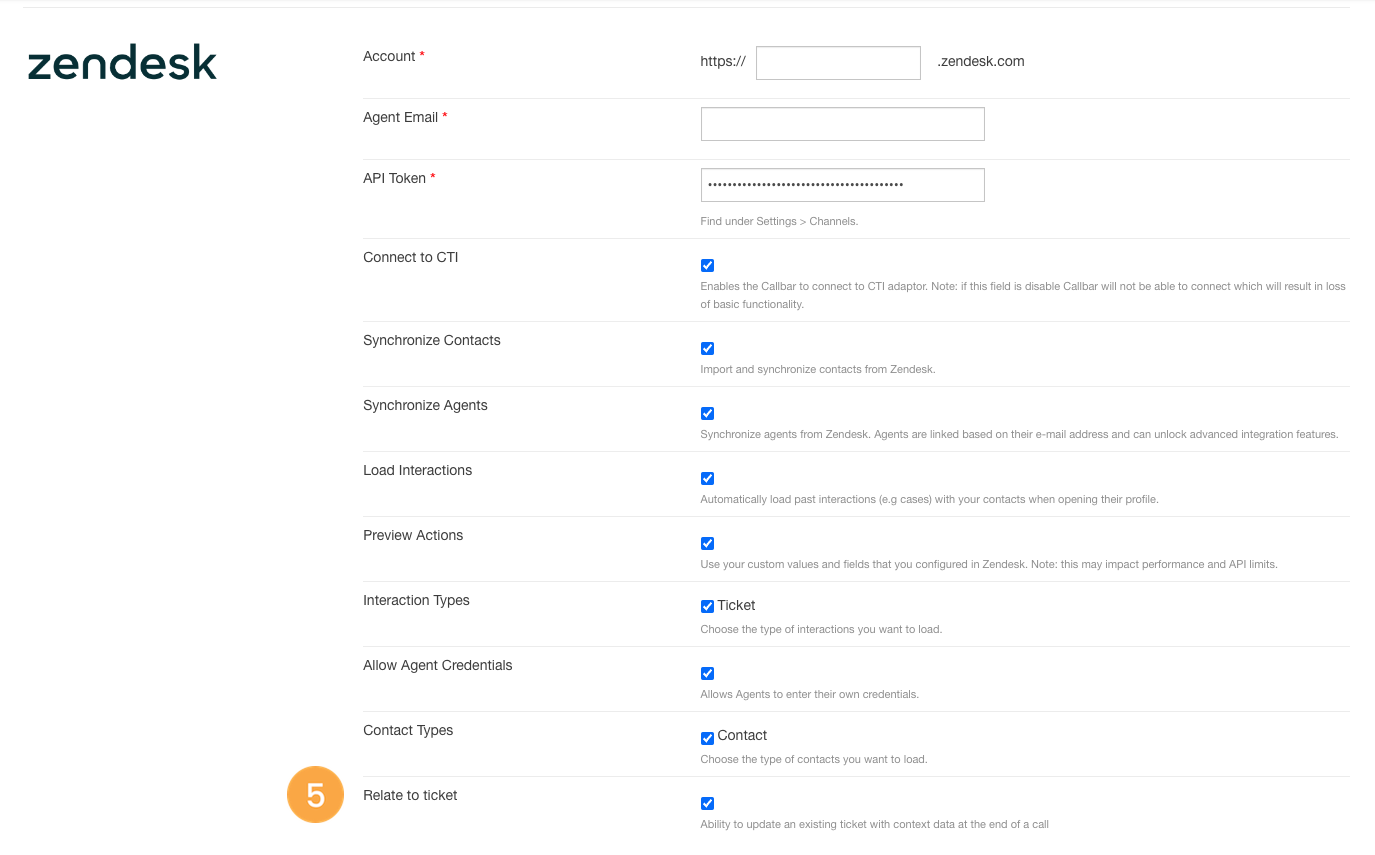Disable the Load Interactions setting
Viewport: 1375px width, 855px height.
click(x=707, y=478)
